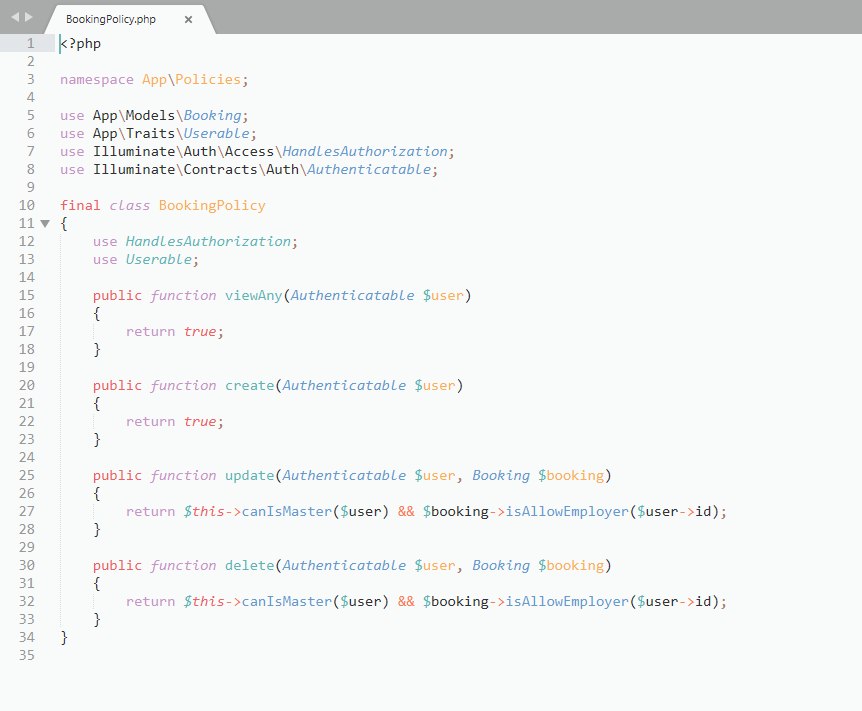Click 'Authenticatable' in line 8 import
Image resolution: width=862 pixels, height=711 pixels.
(x=369, y=169)
